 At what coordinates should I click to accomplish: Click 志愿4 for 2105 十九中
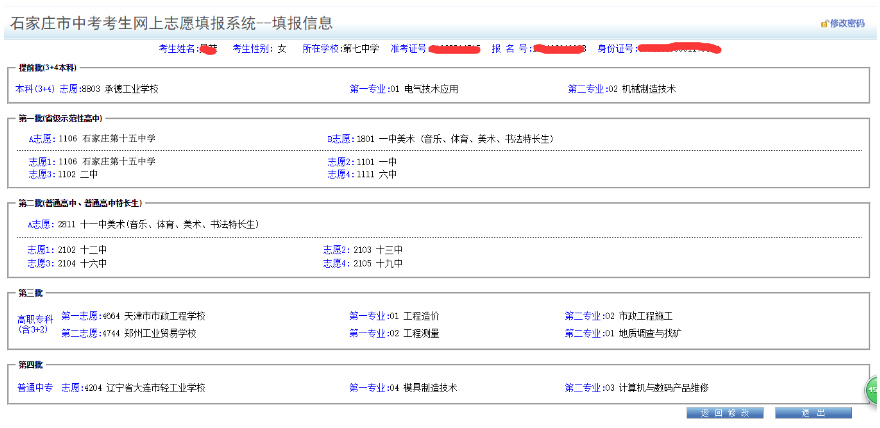pos(336,263)
